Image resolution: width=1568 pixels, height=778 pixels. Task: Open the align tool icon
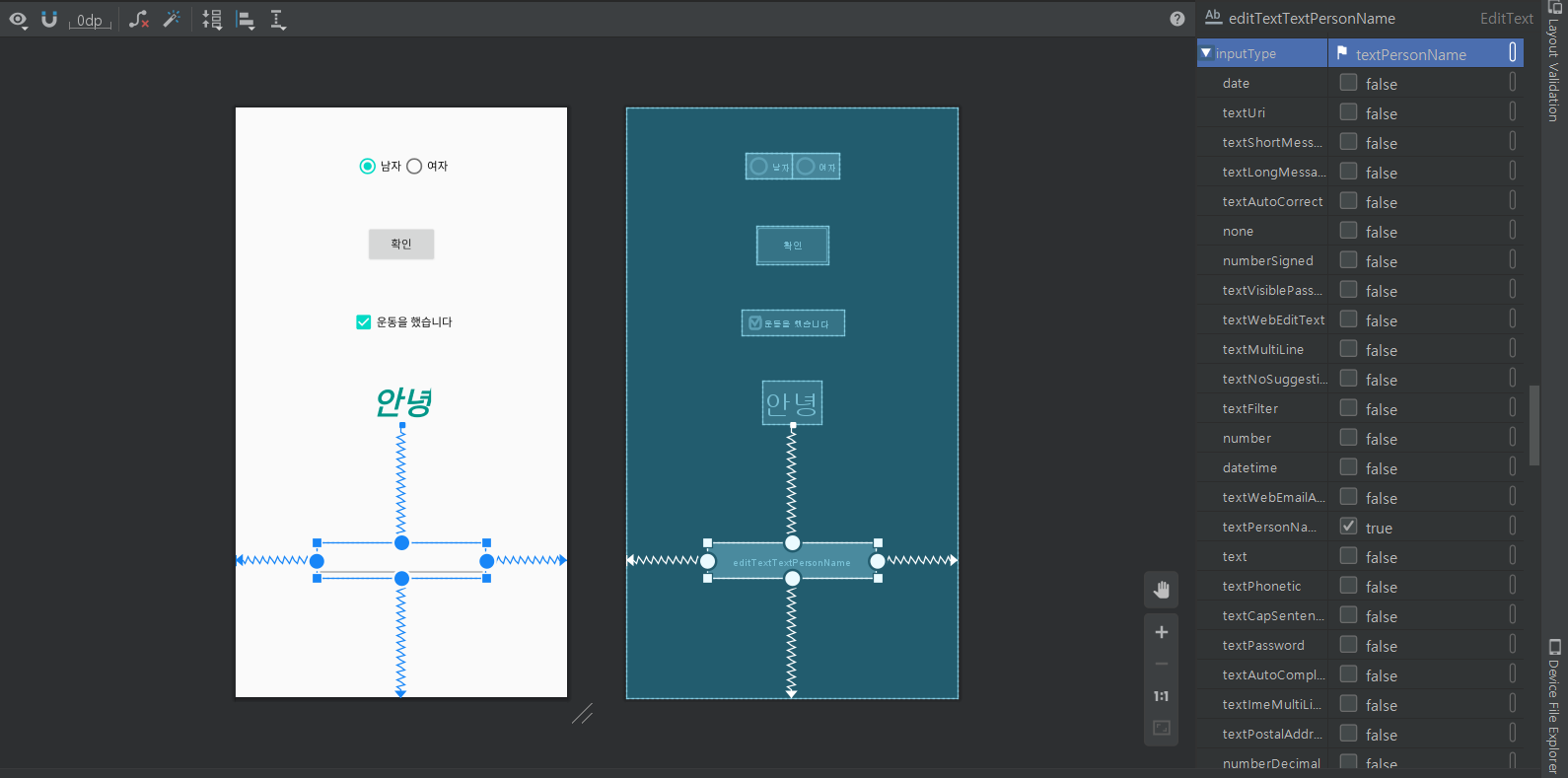click(x=246, y=20)
